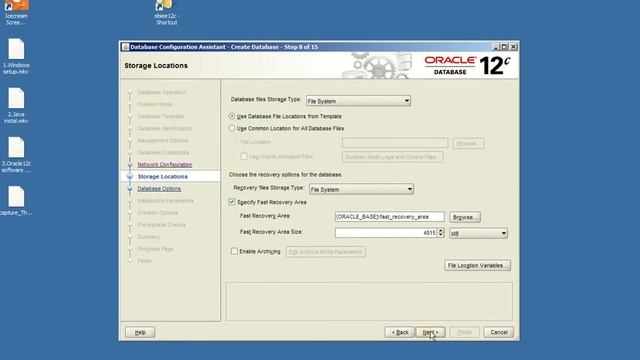
Task: Open File Location Variables dialog
Action: point(477,265)
